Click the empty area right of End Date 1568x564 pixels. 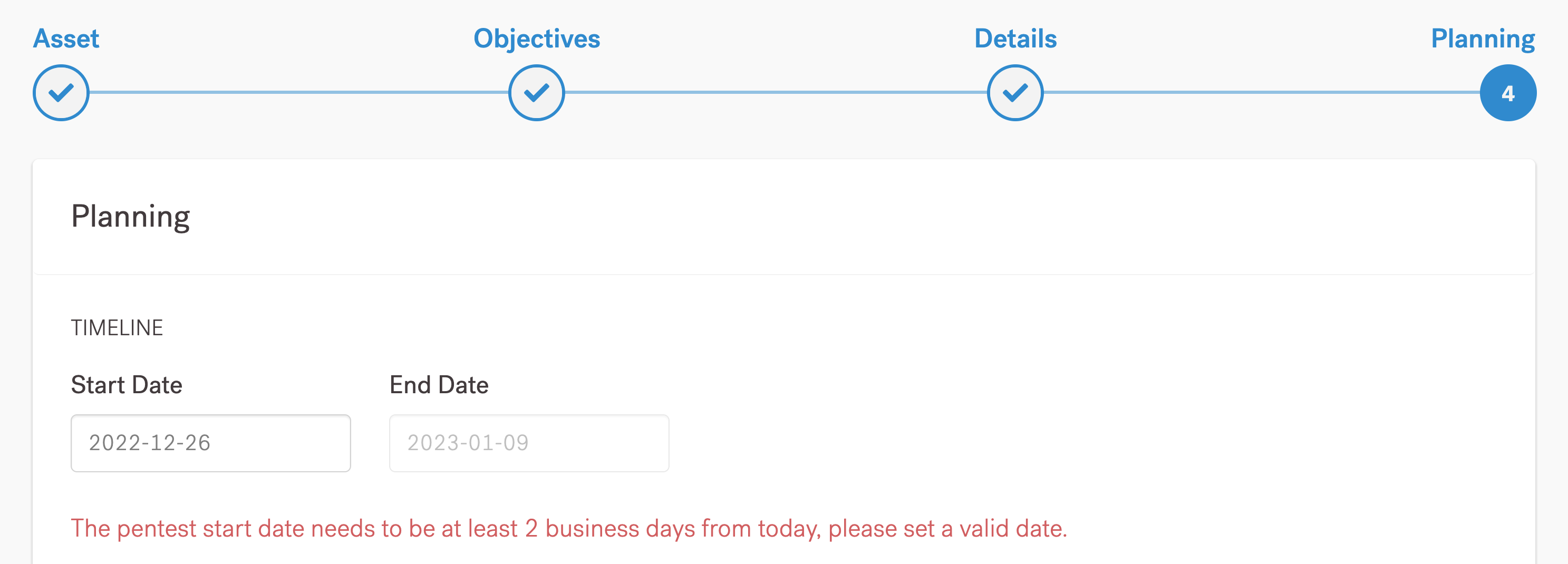coord(1035,443)
